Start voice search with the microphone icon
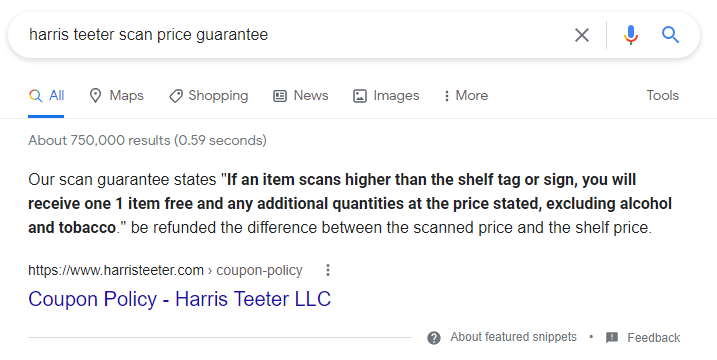The image size is (717, 360). [x=631, y=35]
